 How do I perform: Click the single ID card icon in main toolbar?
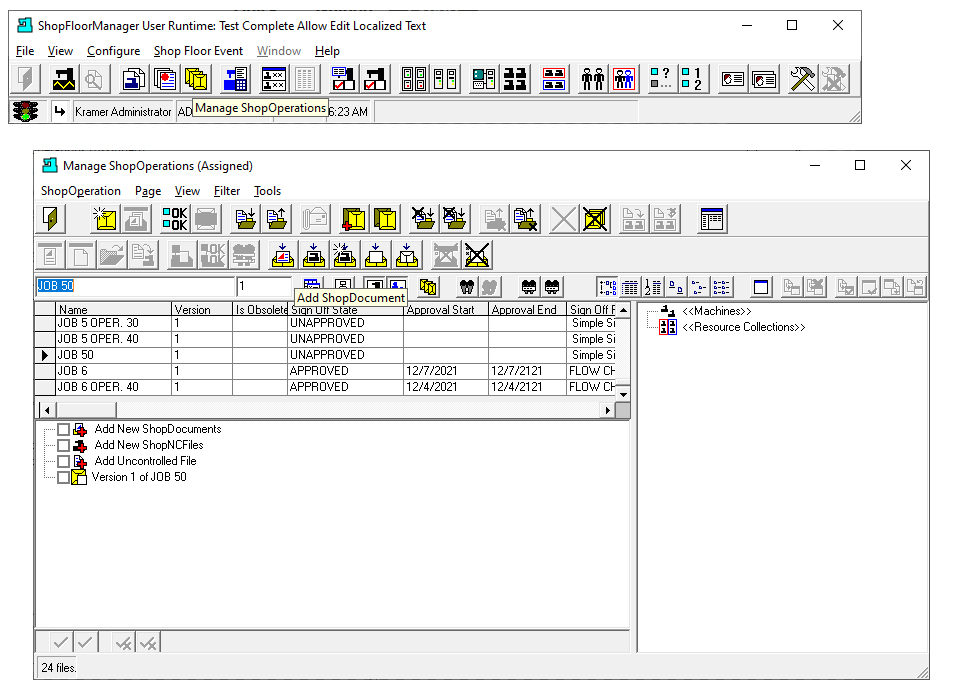[732, 79]
